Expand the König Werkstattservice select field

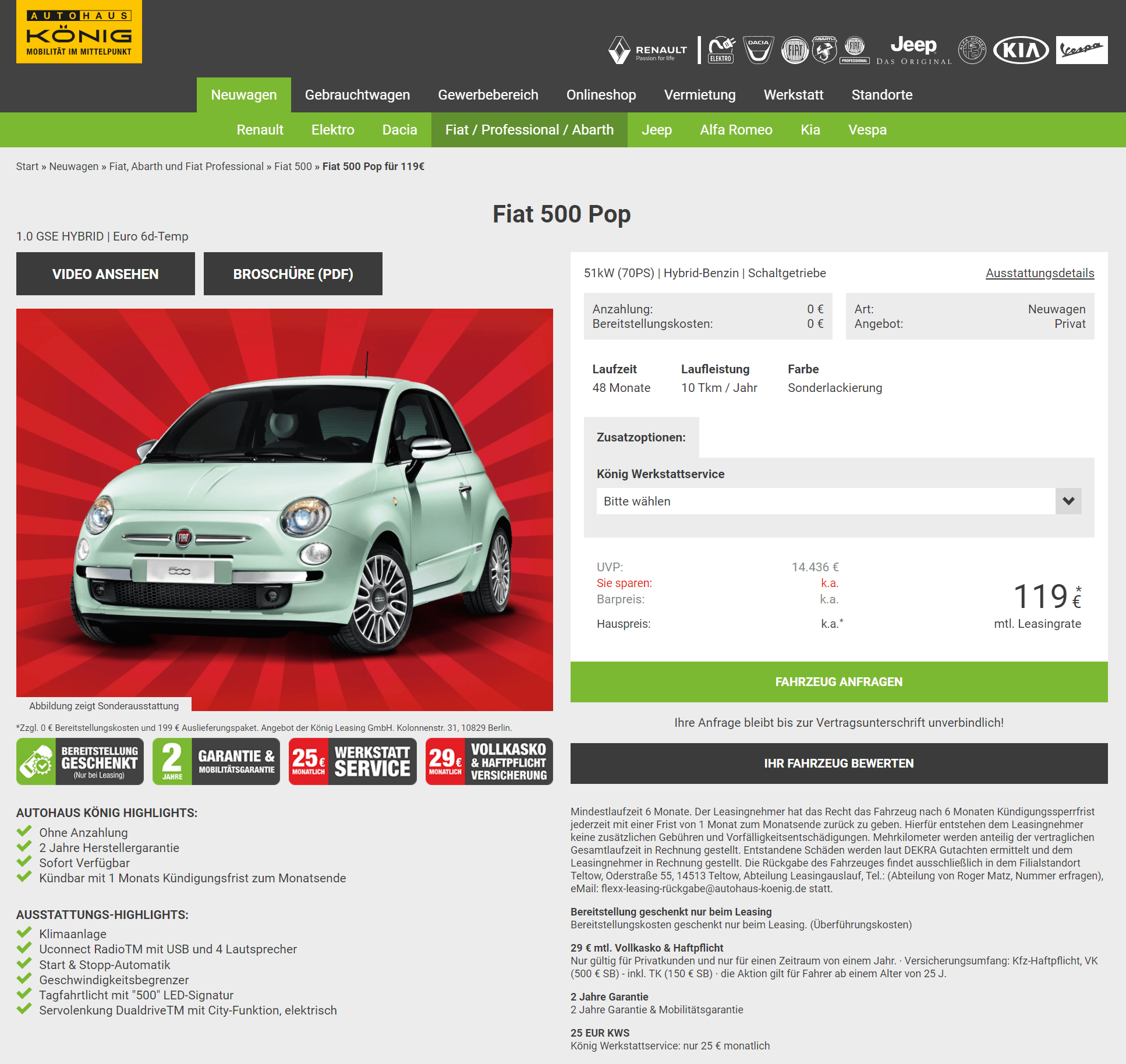tap(839, 501)
